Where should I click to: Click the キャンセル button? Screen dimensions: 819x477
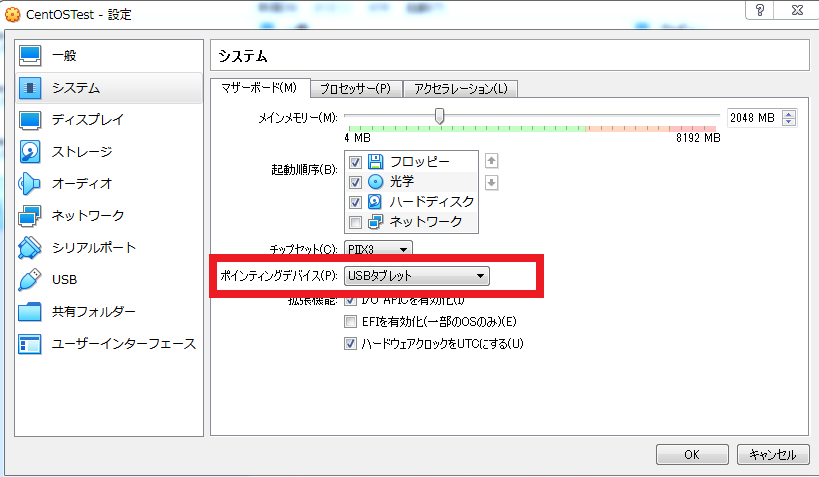pos(773,455)
